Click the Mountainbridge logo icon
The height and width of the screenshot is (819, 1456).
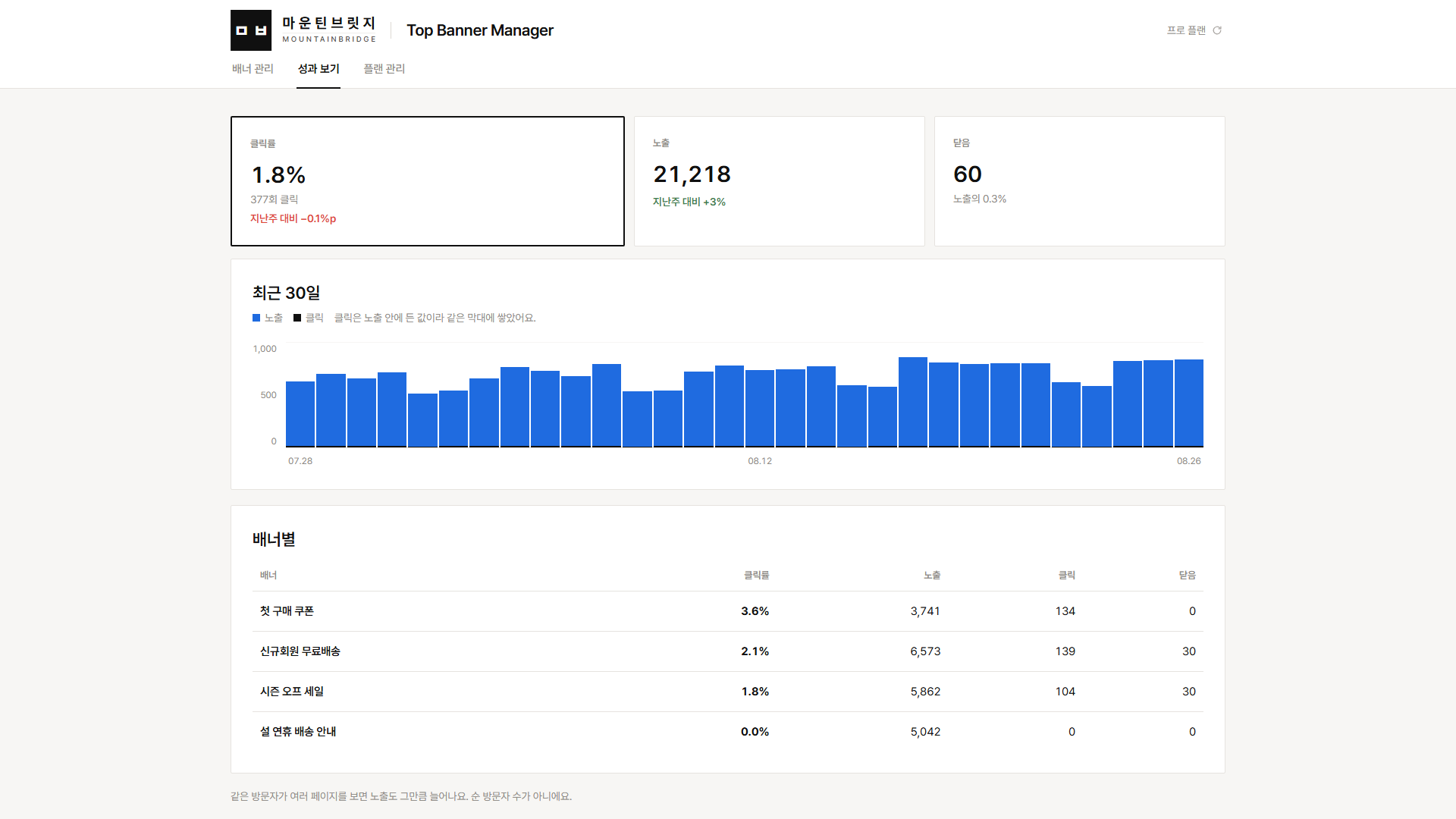[x=251, y=30]
